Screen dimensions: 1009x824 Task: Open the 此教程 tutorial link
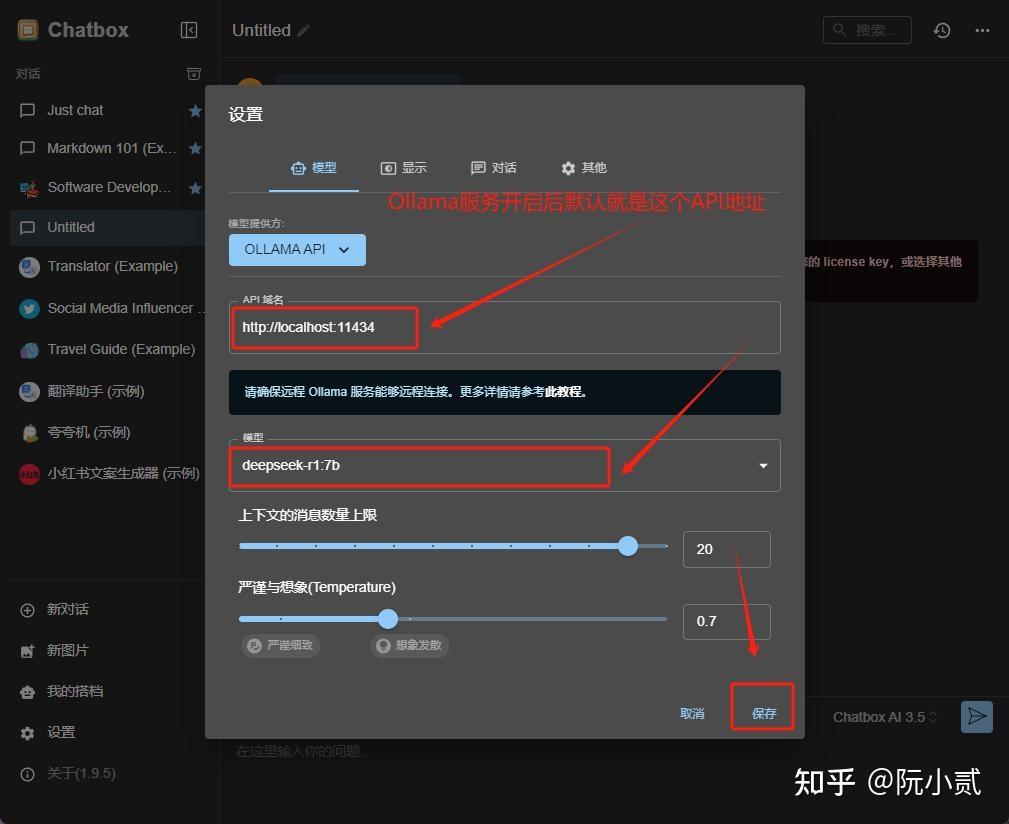565,391
